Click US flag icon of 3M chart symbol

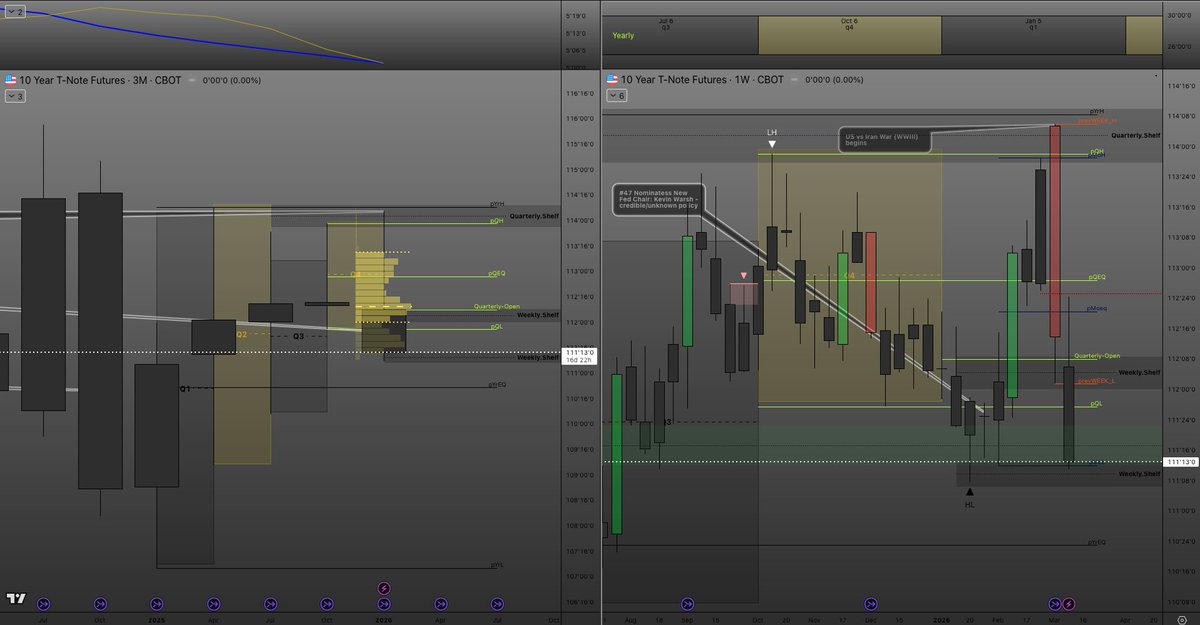click(x=10, y=79)
